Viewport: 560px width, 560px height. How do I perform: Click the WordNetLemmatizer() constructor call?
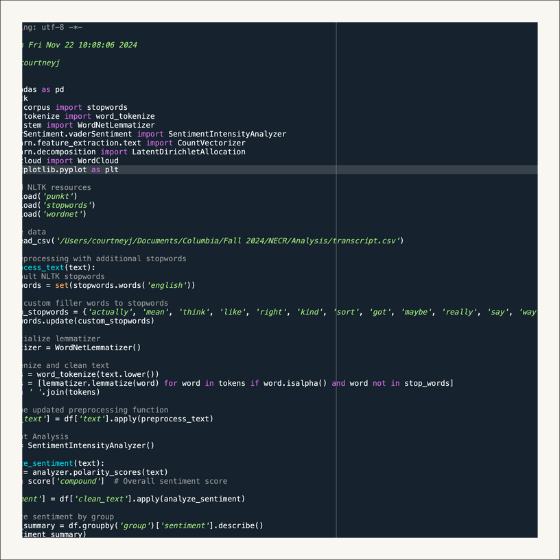[98, 348]
